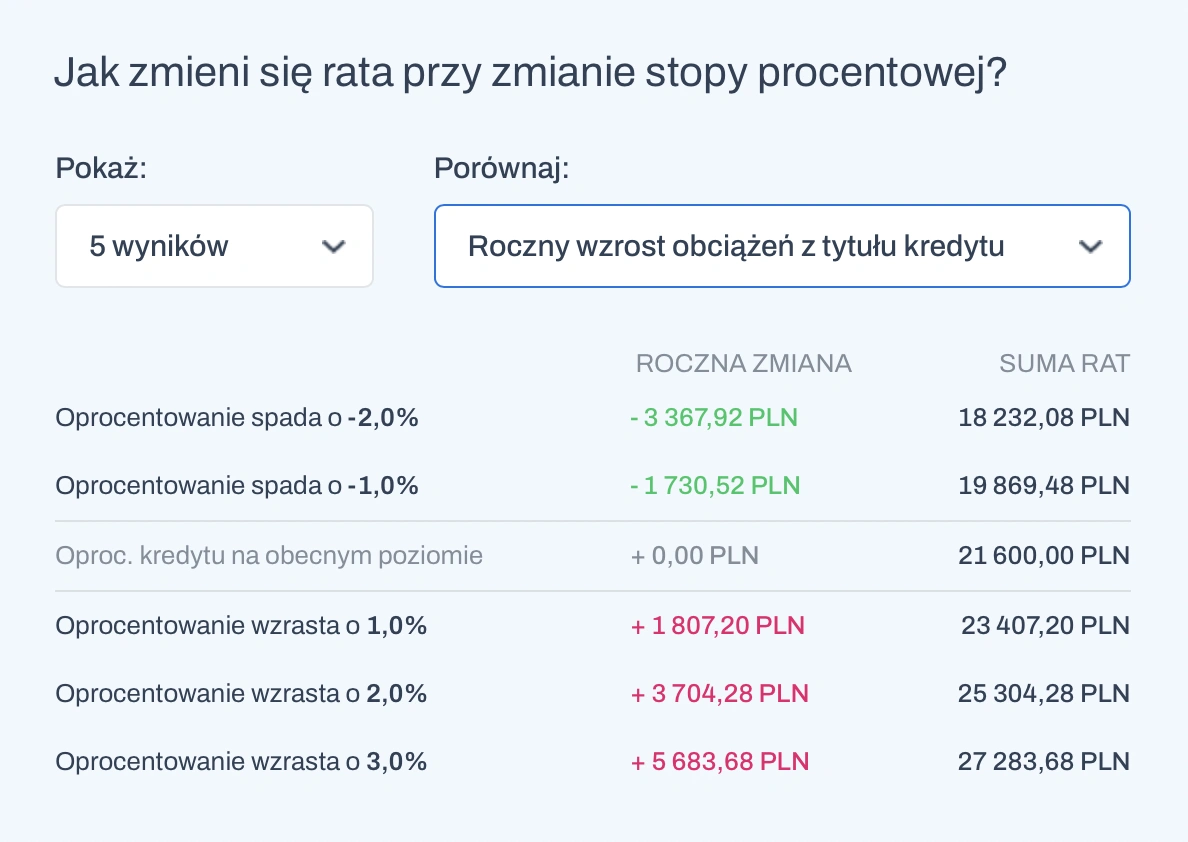Click the red "+ 5 683,68 PLN" value

coord(719,762)
